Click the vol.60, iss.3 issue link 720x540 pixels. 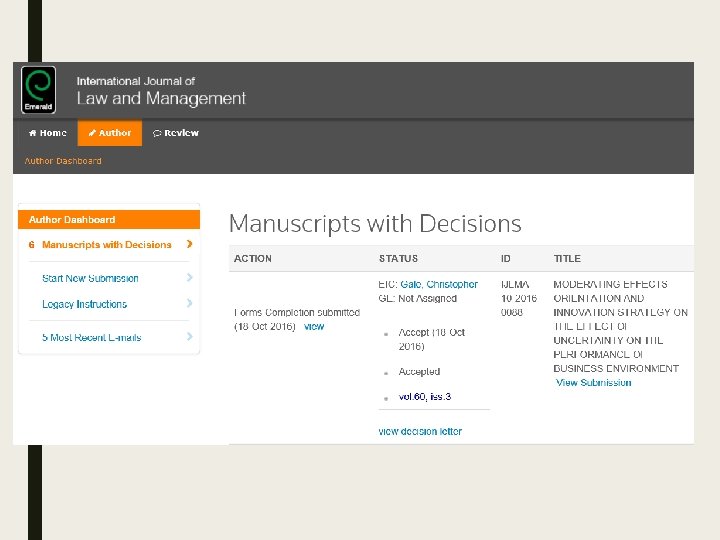(x=425, y=397)
